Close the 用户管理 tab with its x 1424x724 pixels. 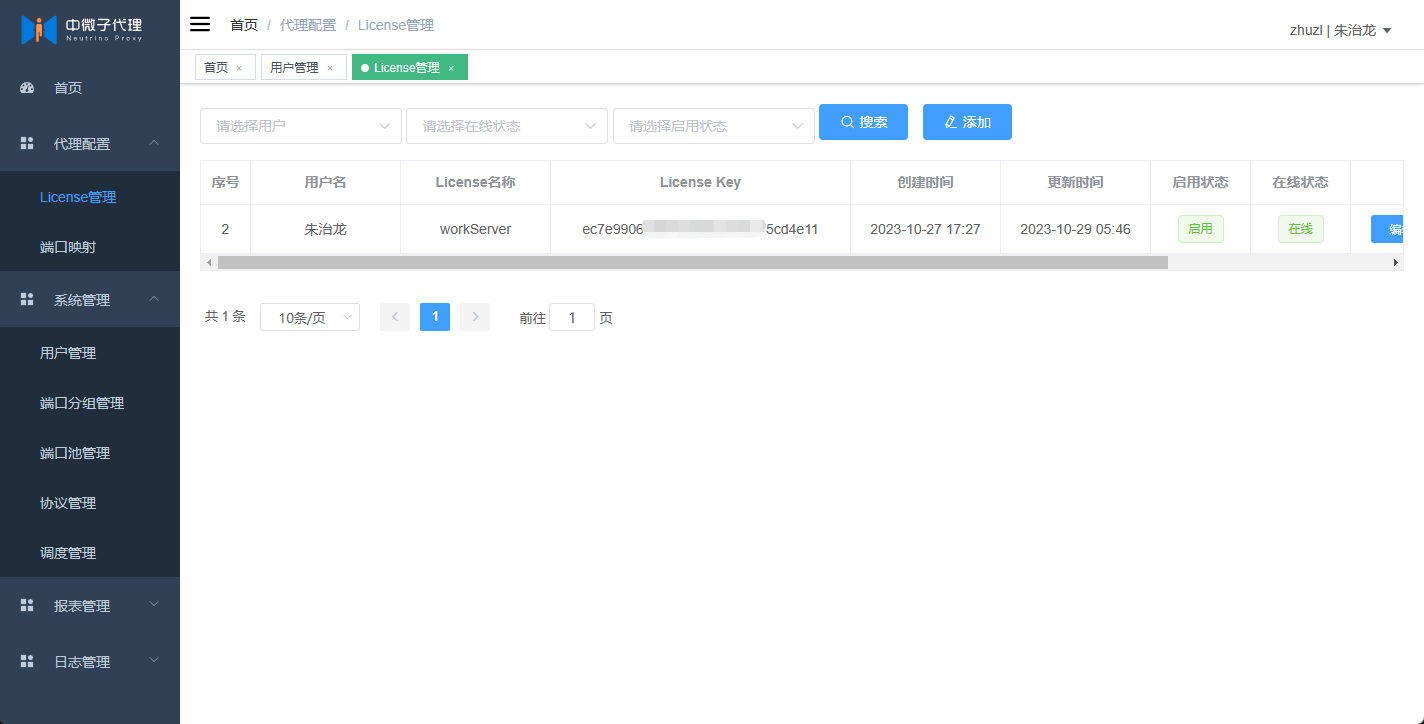[x=330, y=68]
